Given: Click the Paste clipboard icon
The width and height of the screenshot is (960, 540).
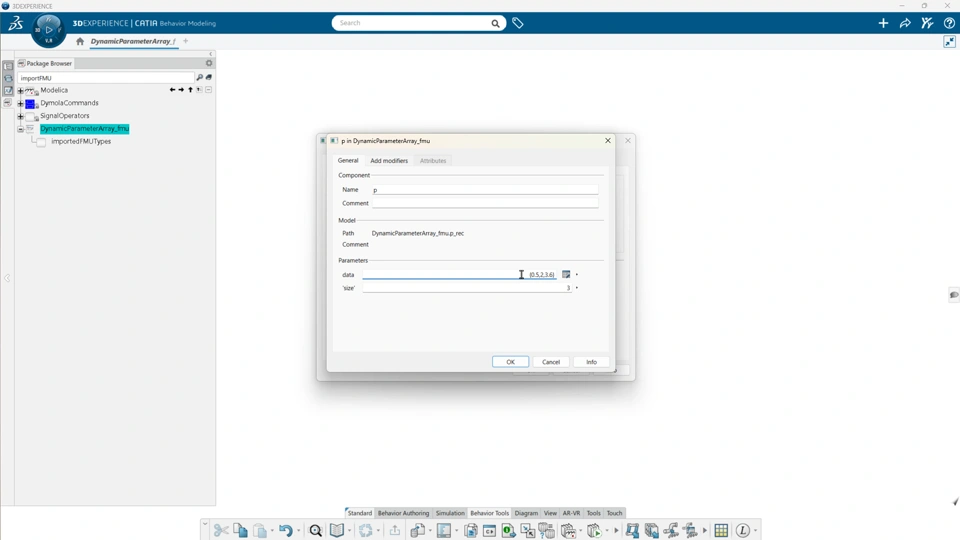Looking at the screenshot, I should (x=260, y=530).
